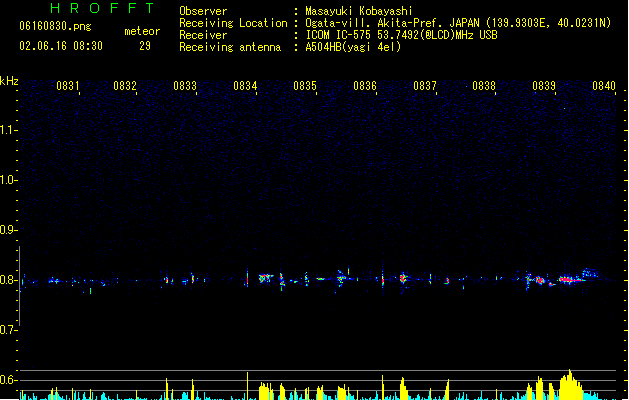629x400 pixels.
Task: Click the 0840 time marker
Action: coord(604,86)
